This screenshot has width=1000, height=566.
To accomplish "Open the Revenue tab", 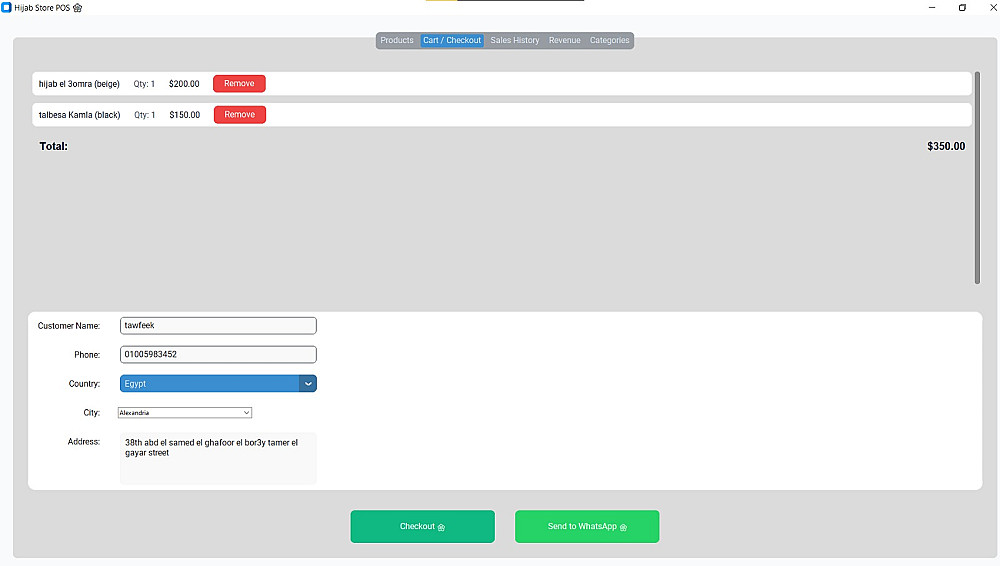I will (x=564, y=40).
